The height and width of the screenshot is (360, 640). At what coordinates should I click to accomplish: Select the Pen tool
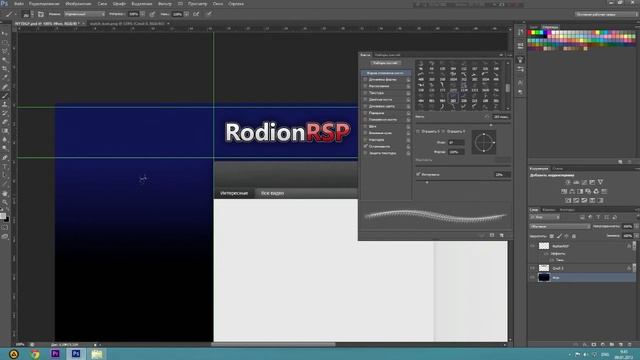point(5,158)
